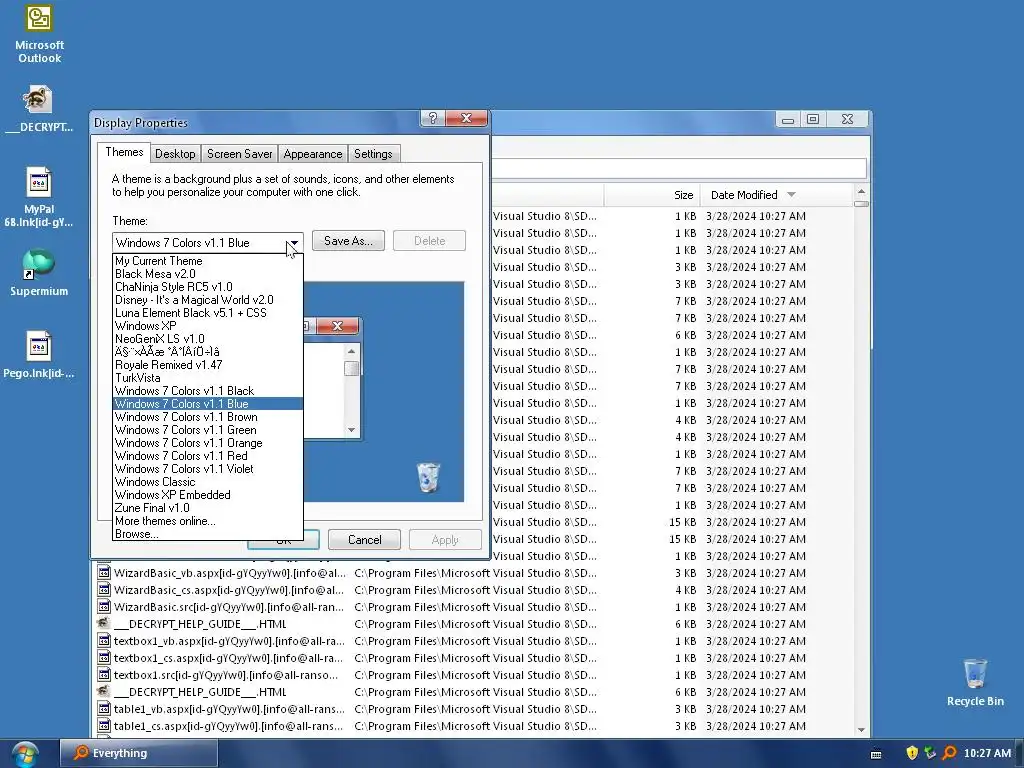Click file icon of textbox1.src row
This screenshot has height=768, width=1024.
click(x=104, y=675)
